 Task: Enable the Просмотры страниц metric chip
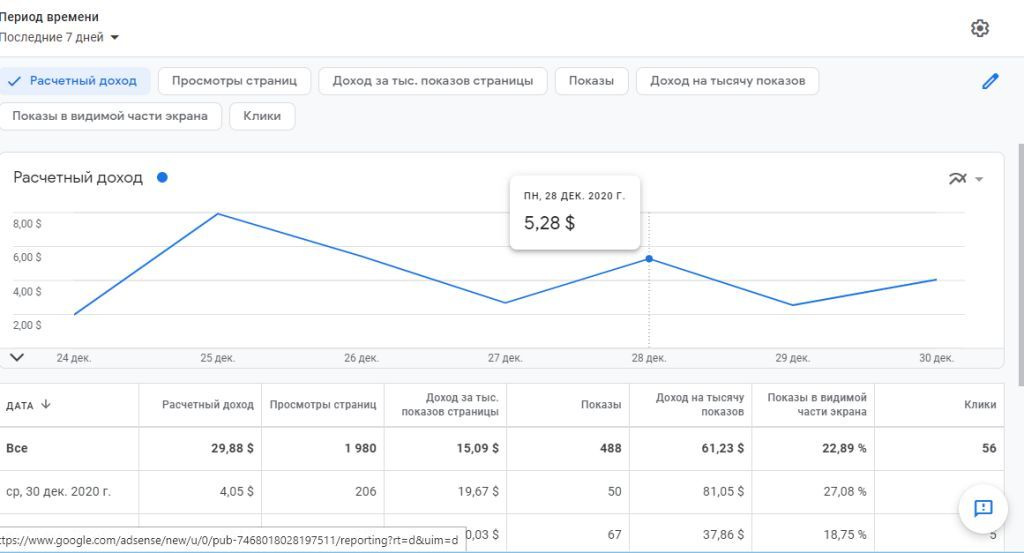pos(234,81)
